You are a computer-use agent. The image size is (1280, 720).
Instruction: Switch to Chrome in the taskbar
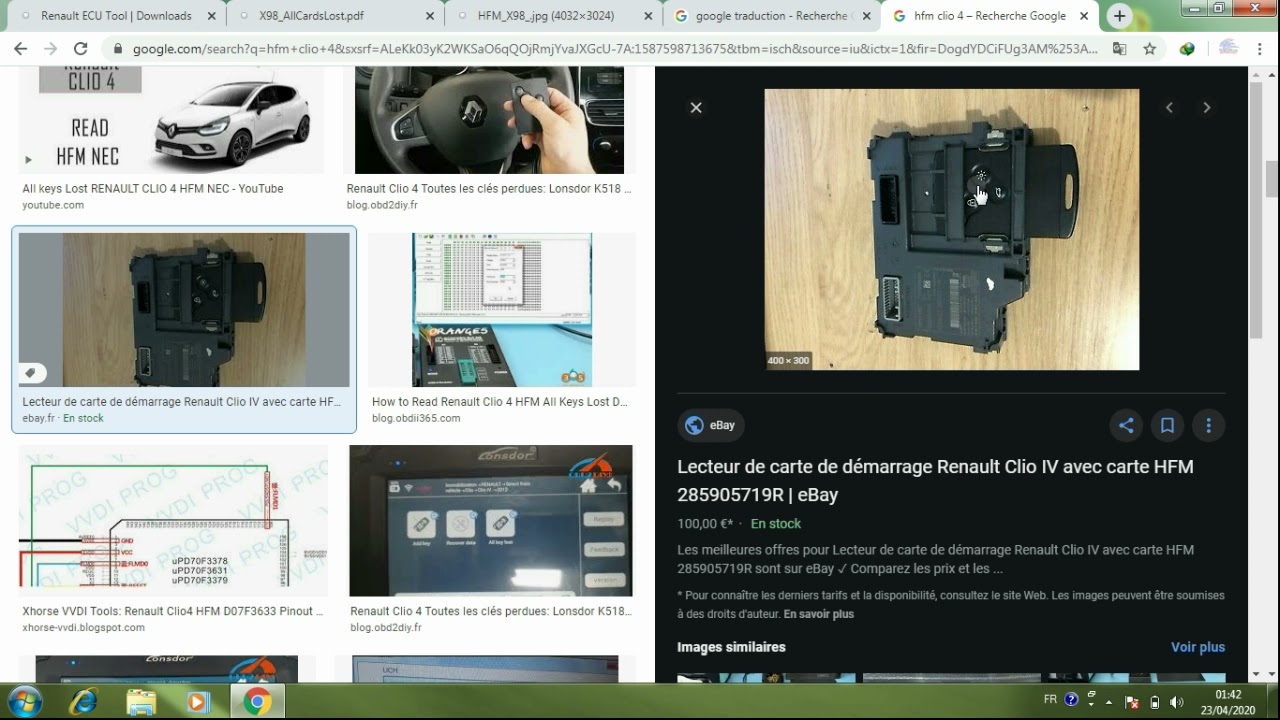pyautogui.click(x=257, y=702)
